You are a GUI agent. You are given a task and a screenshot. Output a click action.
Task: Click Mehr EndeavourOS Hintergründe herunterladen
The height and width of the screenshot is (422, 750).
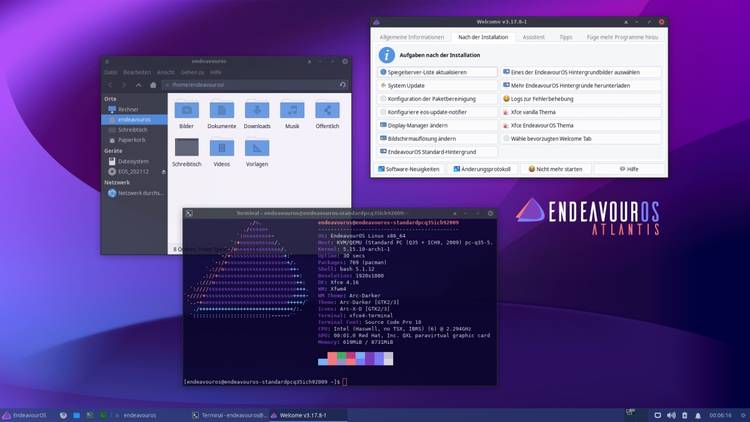(581, 86)
